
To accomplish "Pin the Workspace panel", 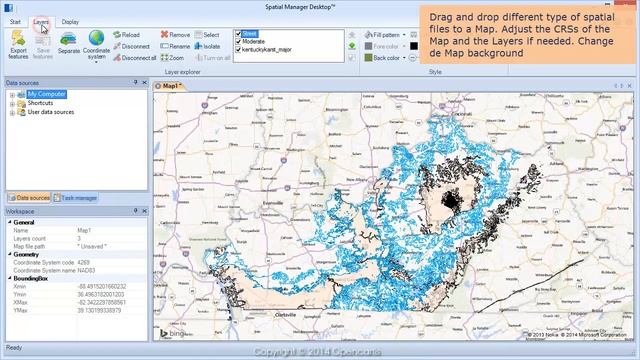I will [136, 211].
